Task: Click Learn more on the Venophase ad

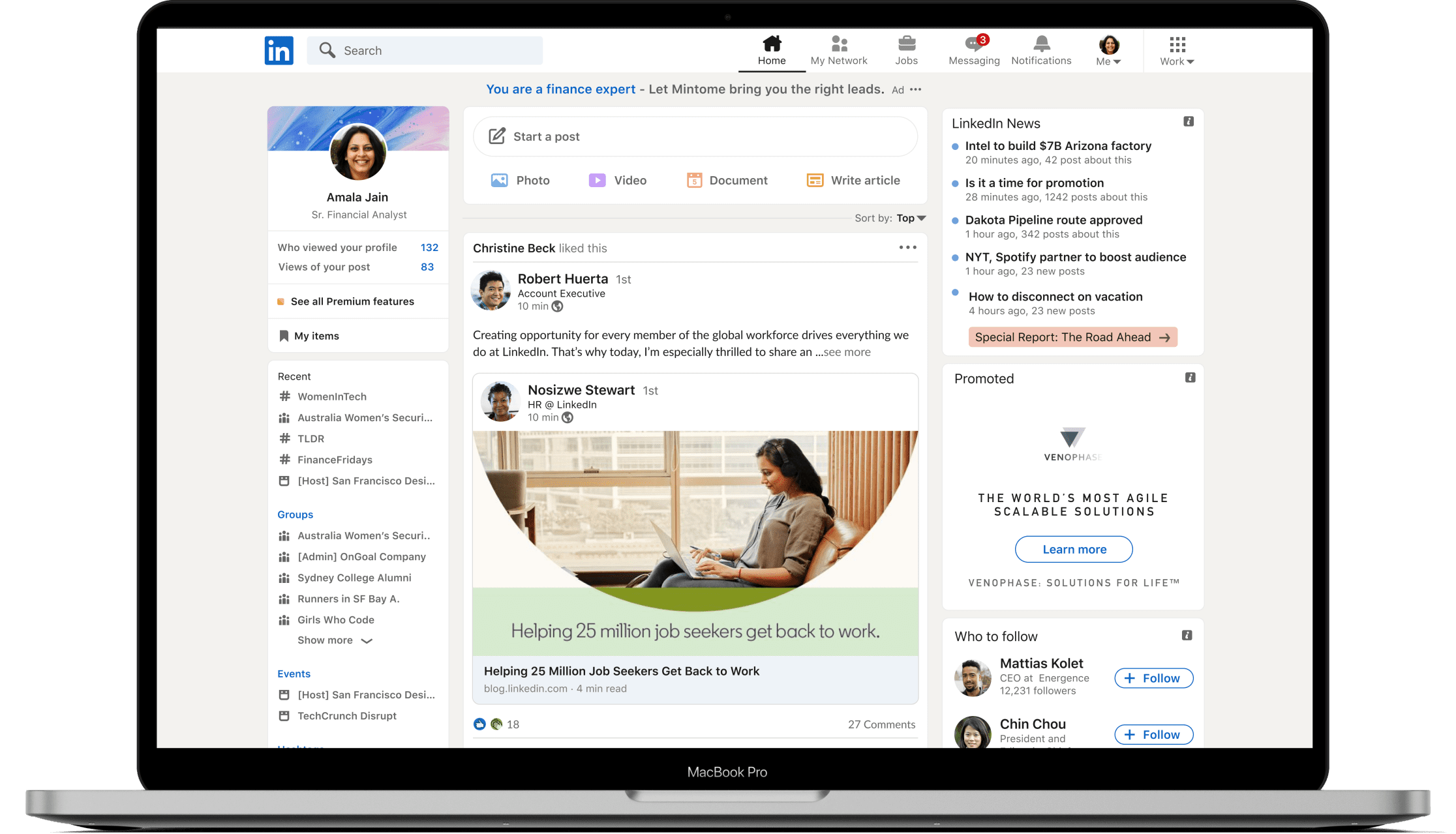Action: point(1073,549)
